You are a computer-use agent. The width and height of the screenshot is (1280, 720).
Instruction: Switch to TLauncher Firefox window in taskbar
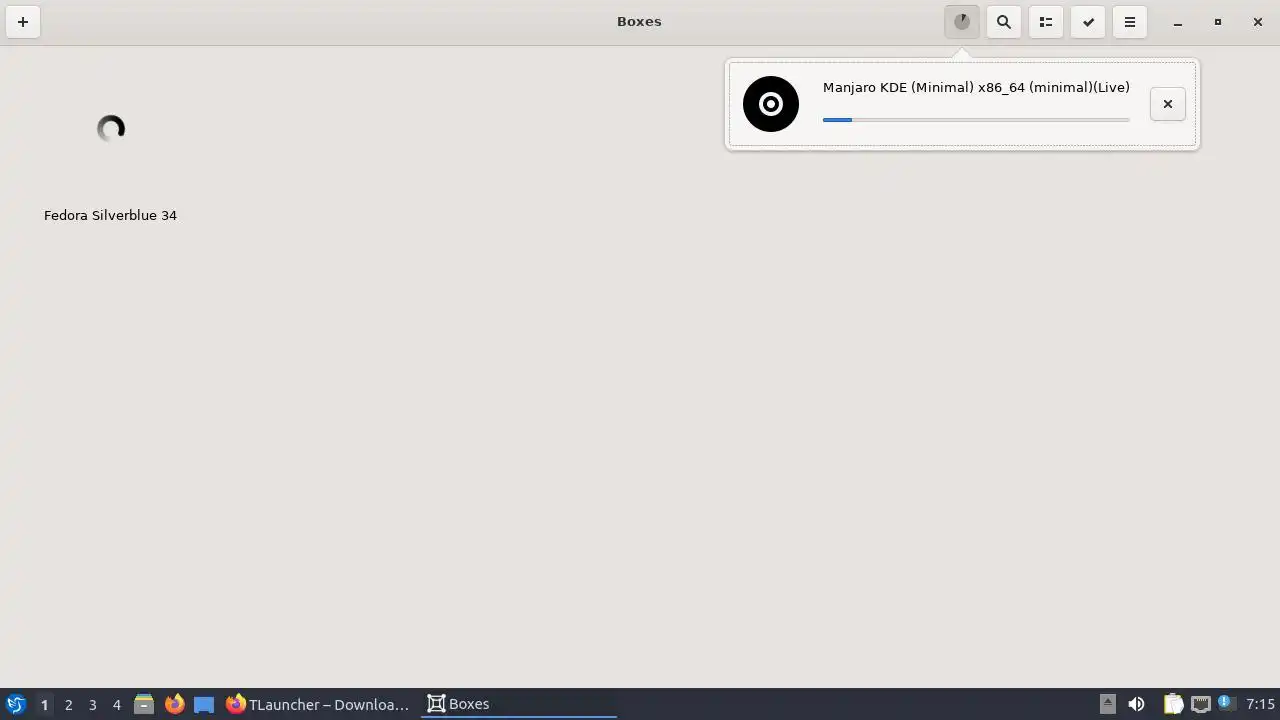click(318, 704)
